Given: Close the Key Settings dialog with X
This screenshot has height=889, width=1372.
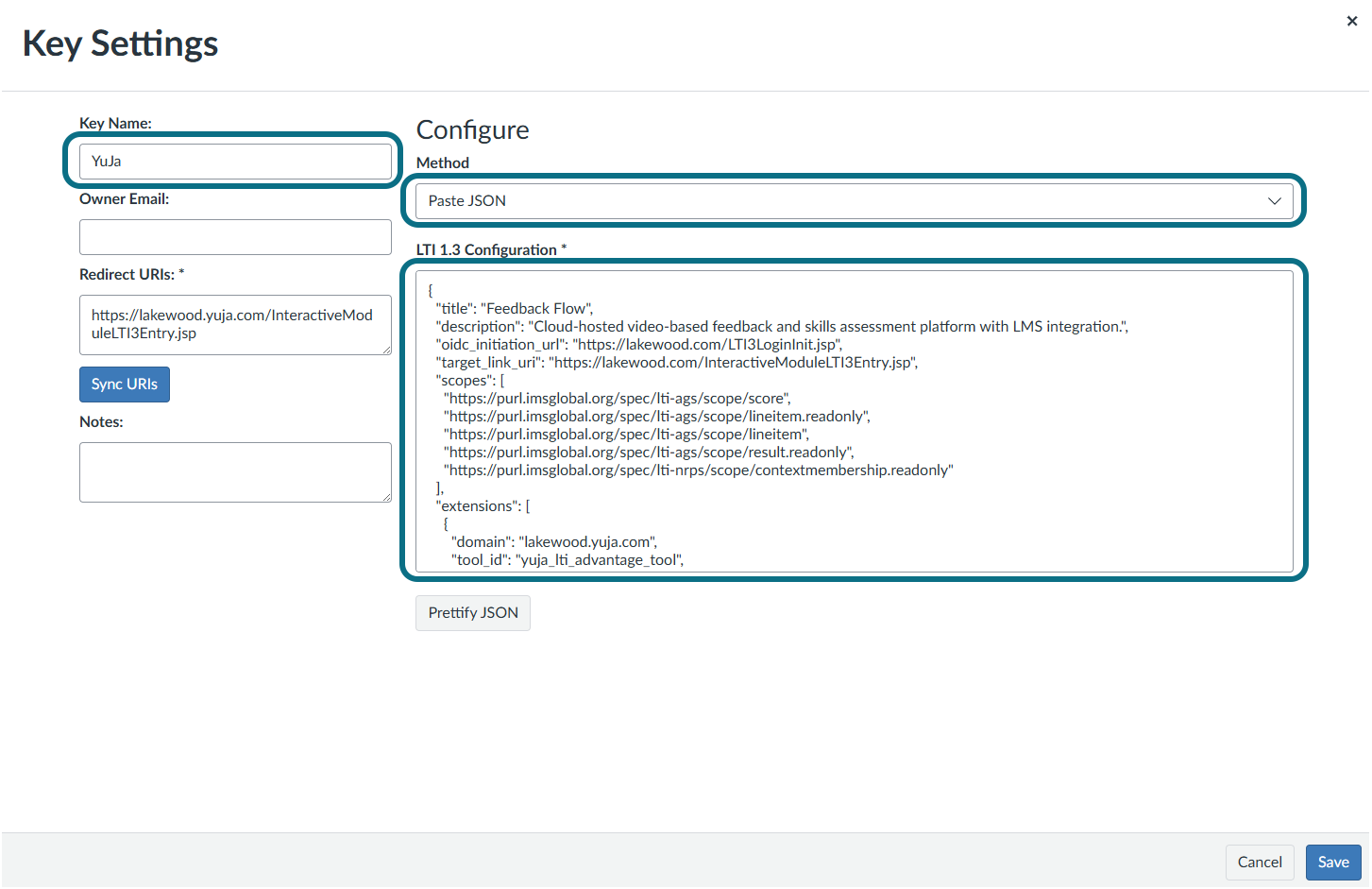Looking at the screenshot, I should coord(1351,21).
